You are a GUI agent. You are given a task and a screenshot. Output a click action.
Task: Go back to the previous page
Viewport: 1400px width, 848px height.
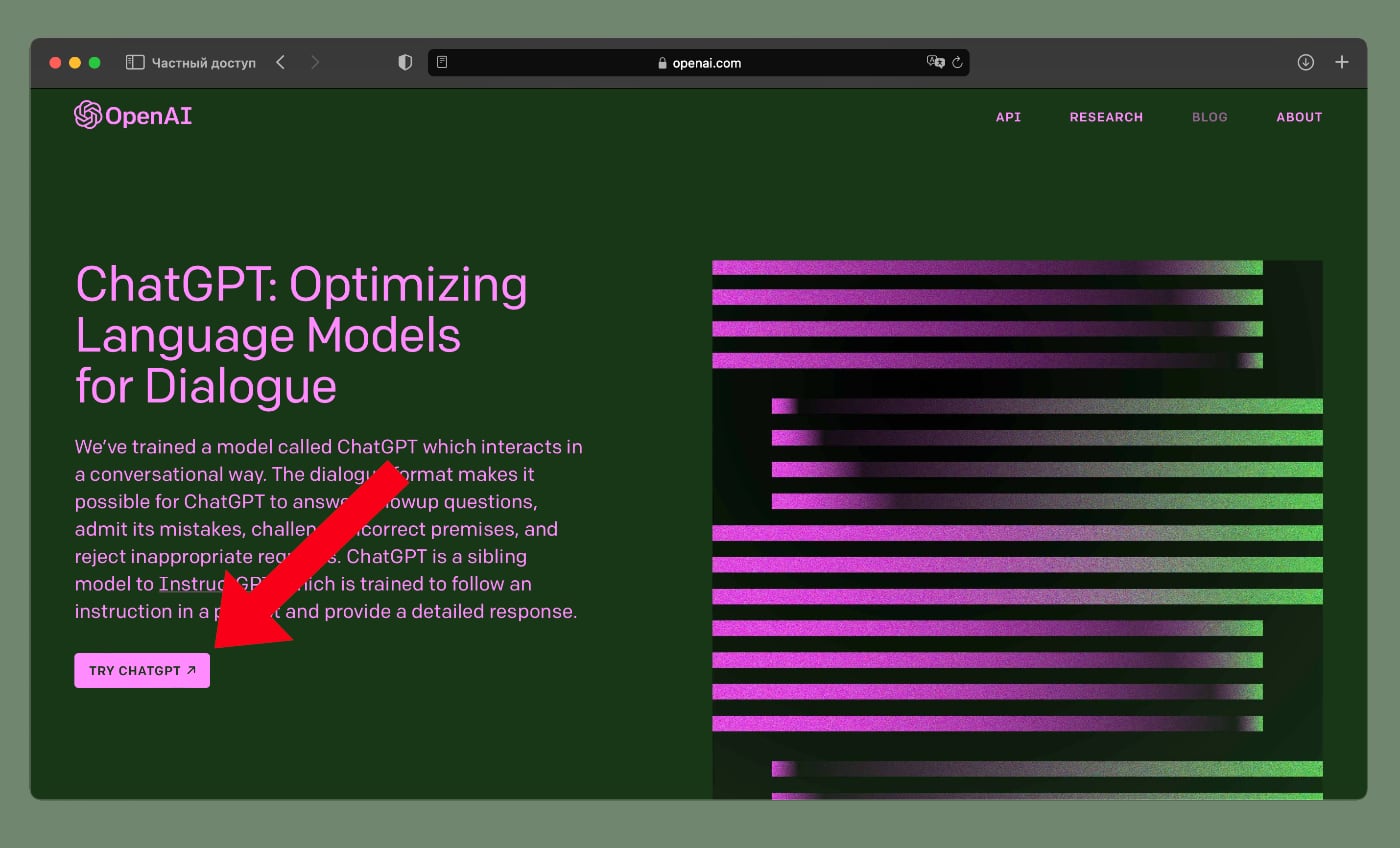281,63
